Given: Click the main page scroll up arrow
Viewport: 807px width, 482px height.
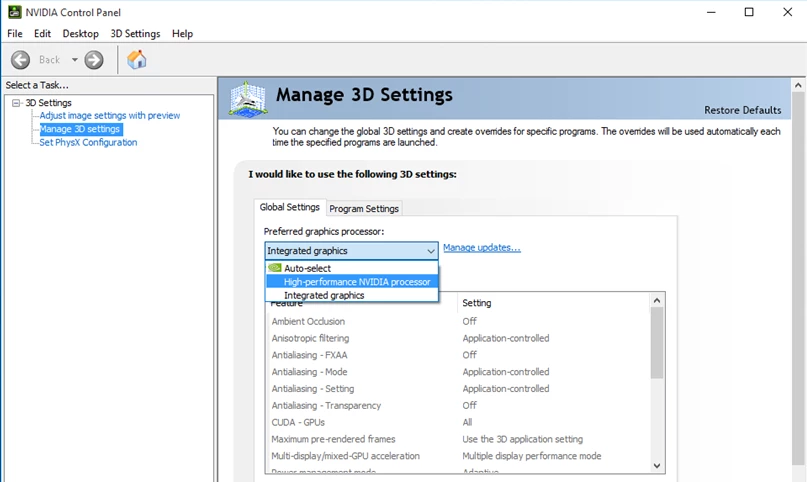Looking at the screenshot, I should 798,85.
